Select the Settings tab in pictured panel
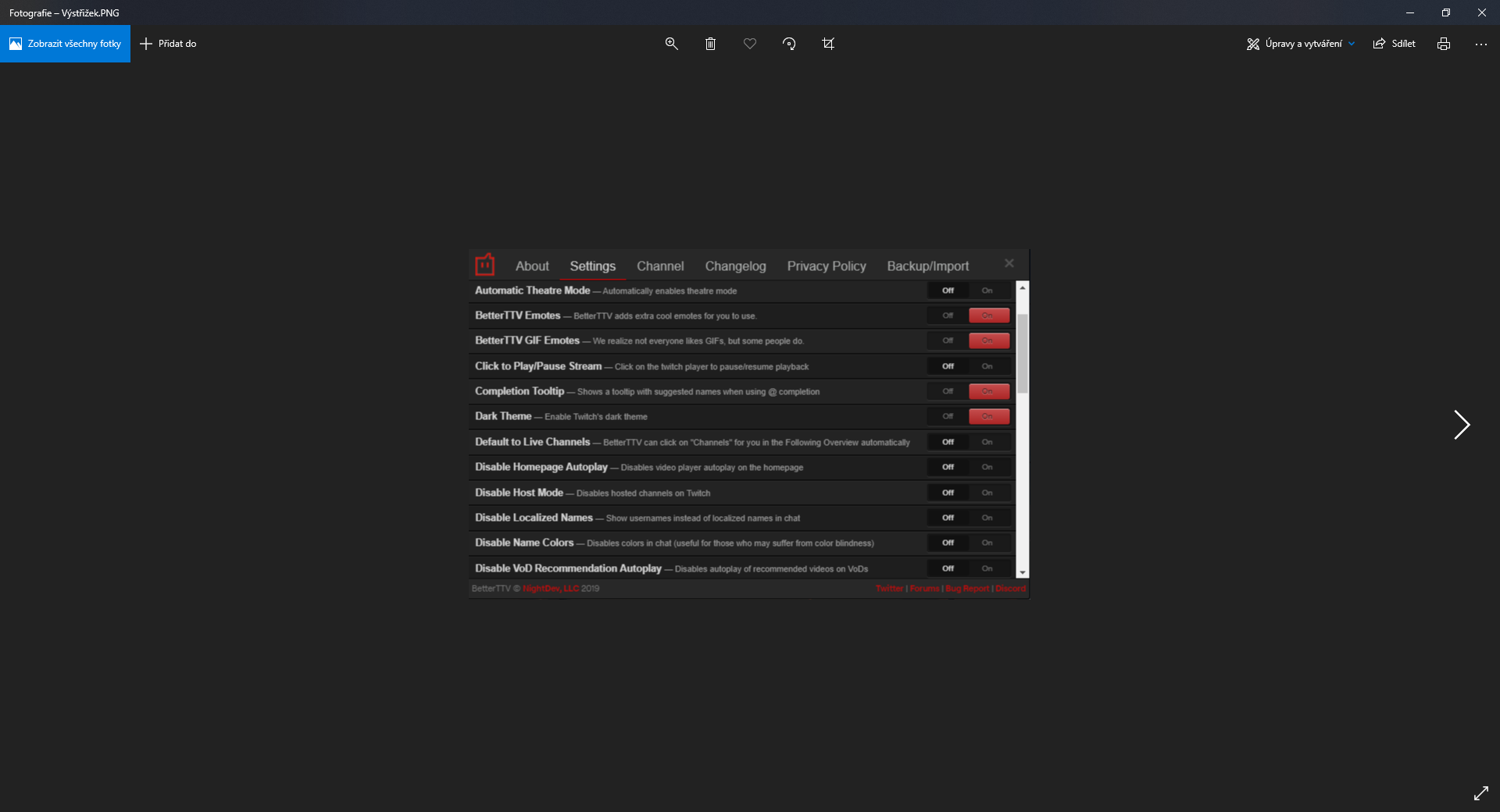Viewport: 1500px width, 812px height. [x=592, y=266]
